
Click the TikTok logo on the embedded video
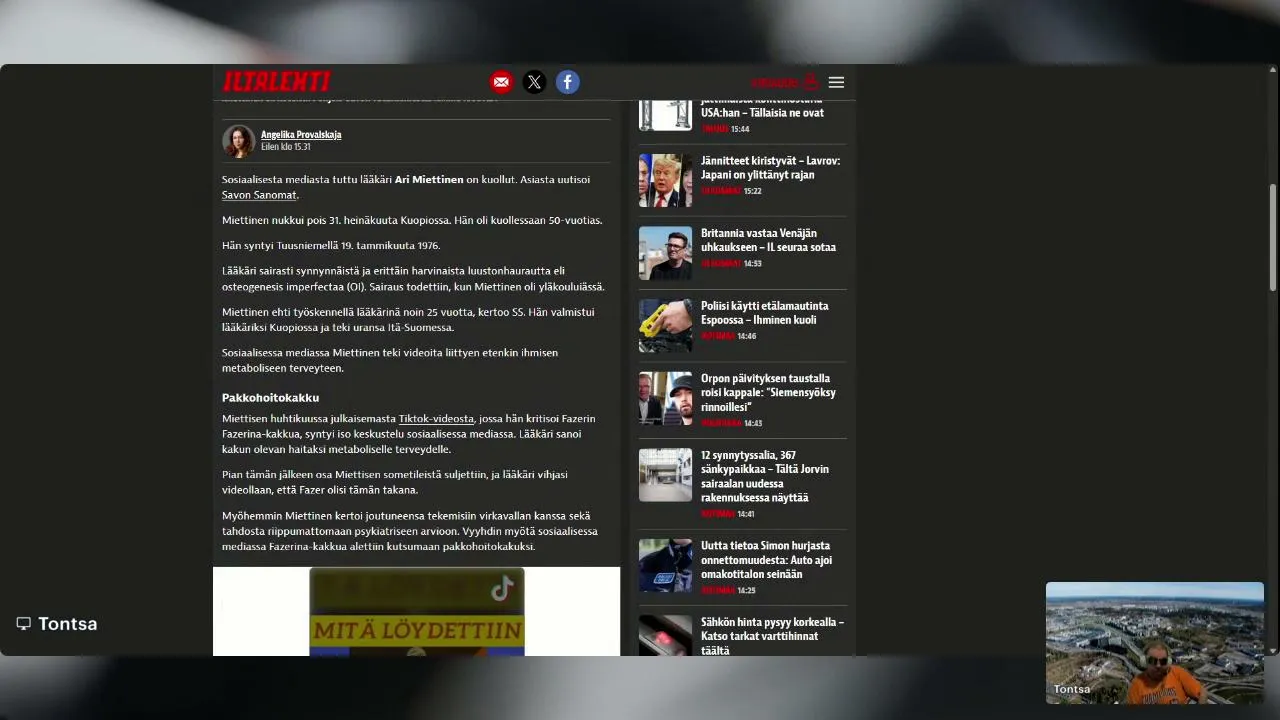pos(502,589)
